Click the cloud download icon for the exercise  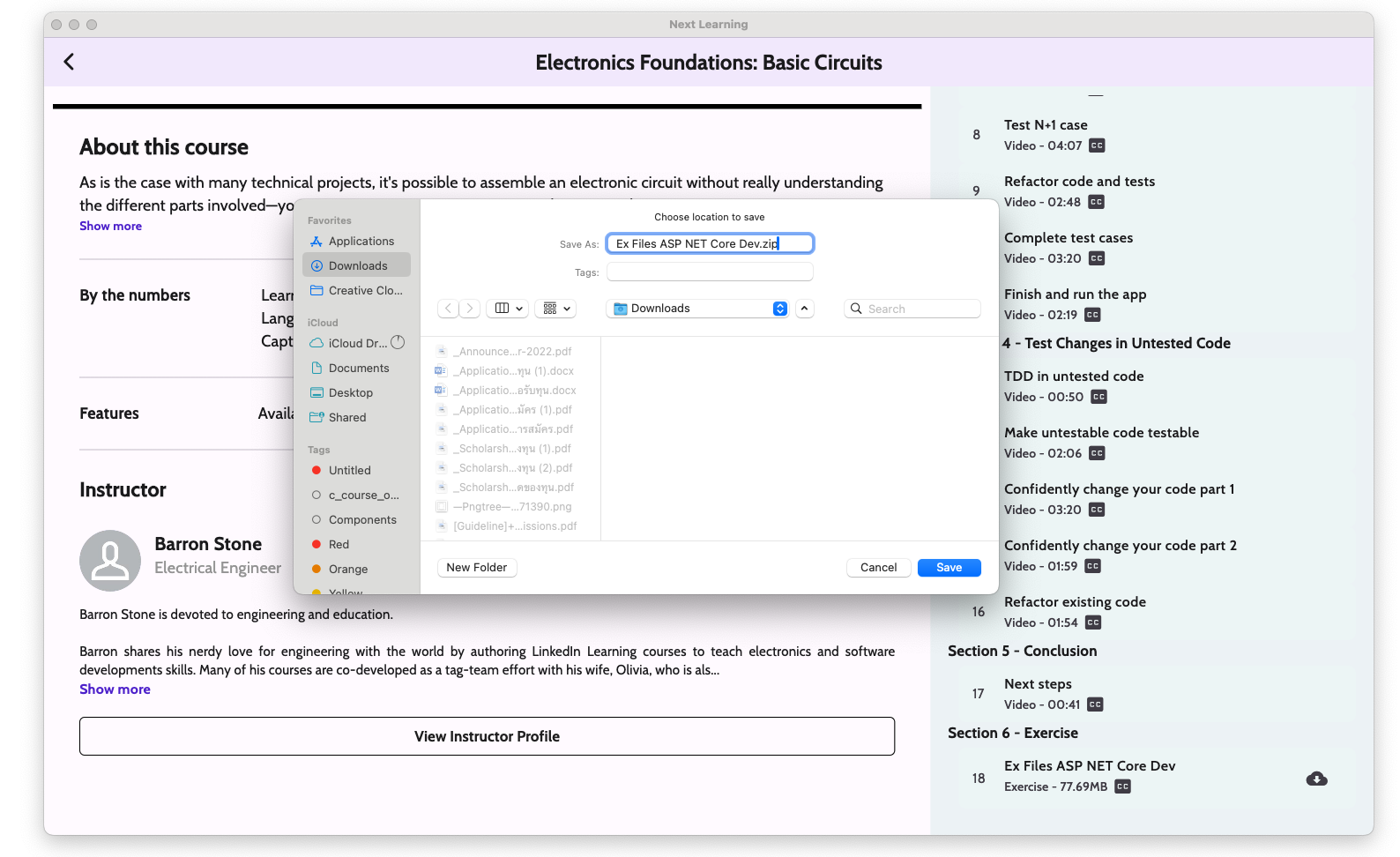(x=1316, y=779)
